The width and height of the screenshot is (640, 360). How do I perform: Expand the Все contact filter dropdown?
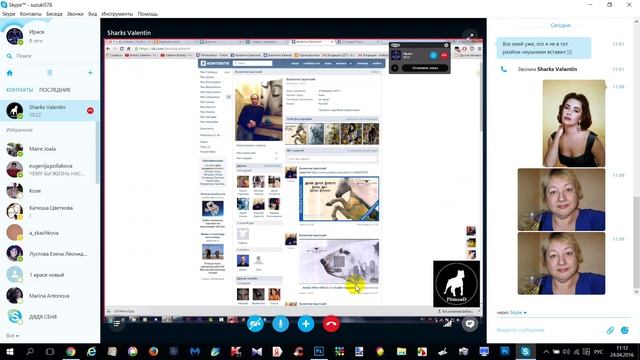[12, 336]
